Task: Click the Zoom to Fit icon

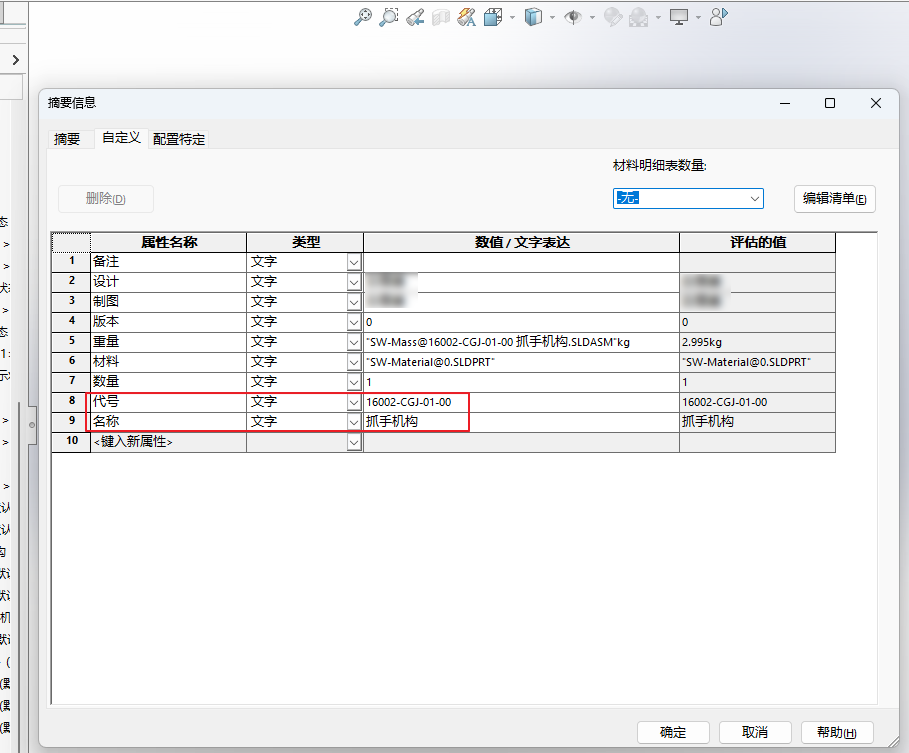Action: tap(363, 17)
